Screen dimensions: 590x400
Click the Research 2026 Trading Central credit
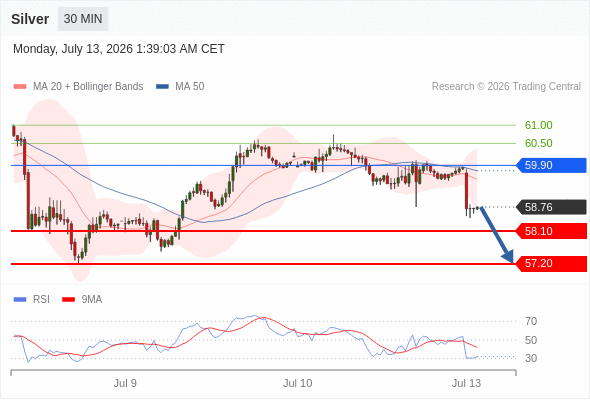tap(506, 87)
